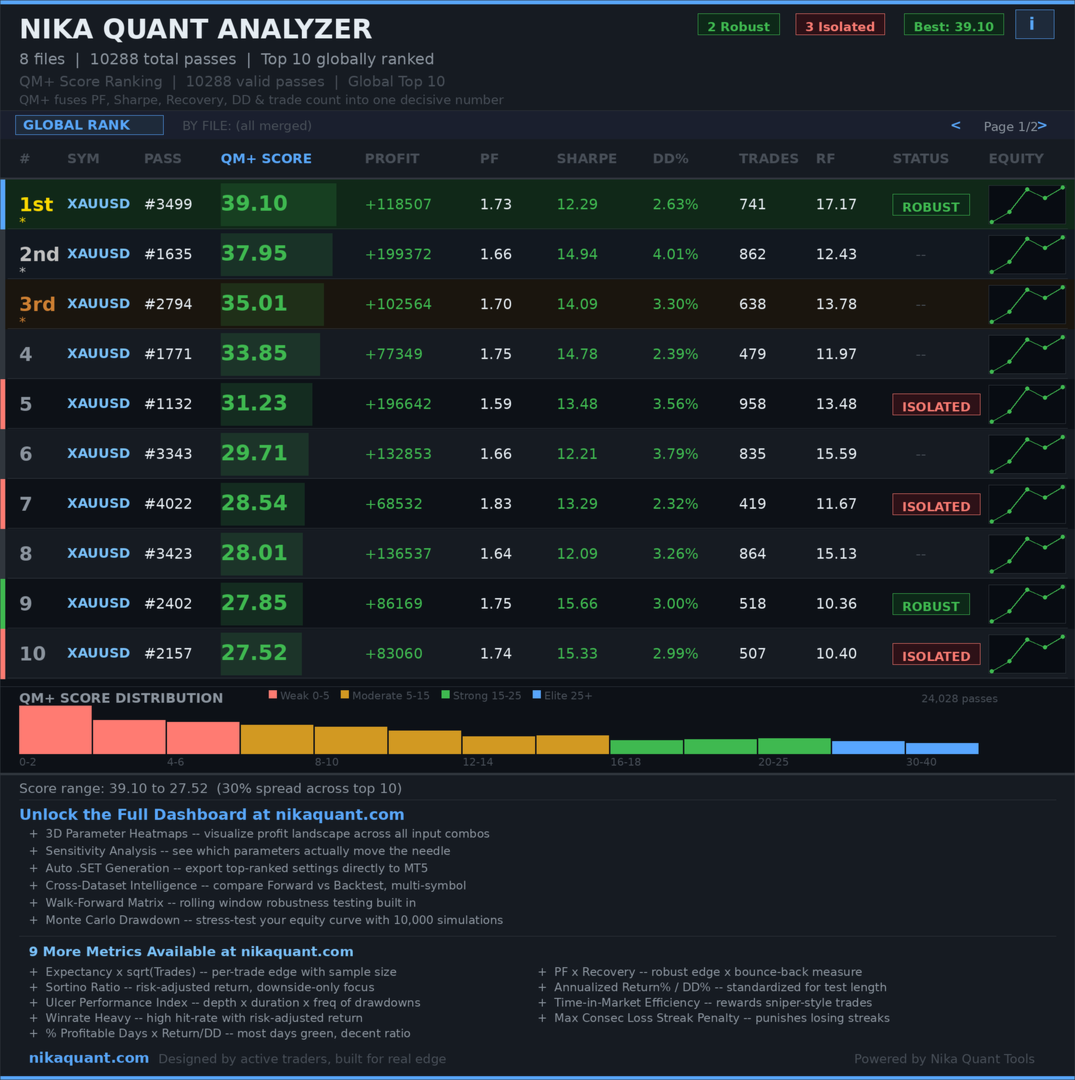Click the Best: 39.10 badge
The image size is (1075, 1080).
[953, 24]
